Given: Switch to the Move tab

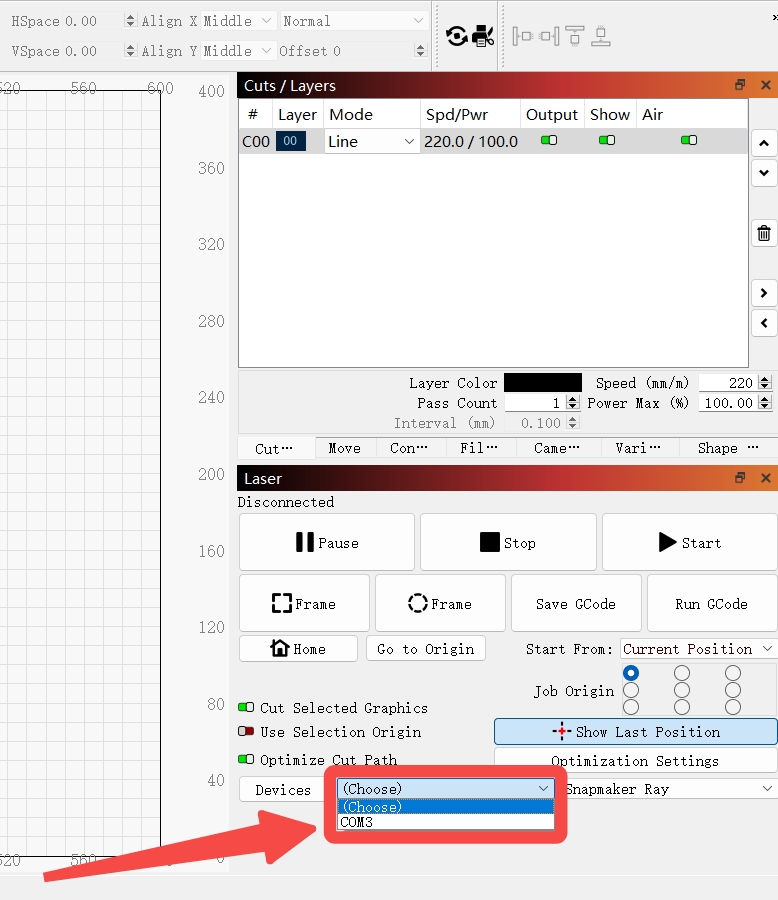Looking at the screenshot, I should click(345, 448).
